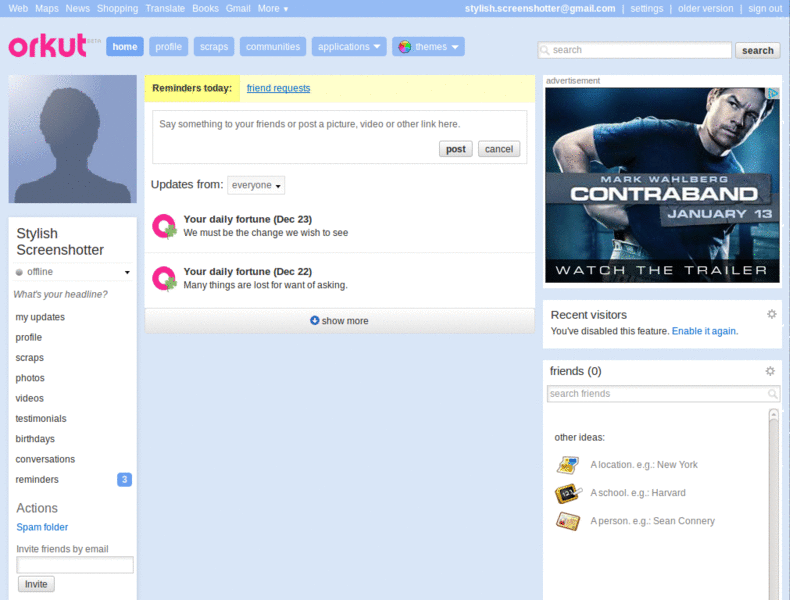This screenshot has height=600, width=800.
Task: Click older version link
Action: click(x=706, y=9)
